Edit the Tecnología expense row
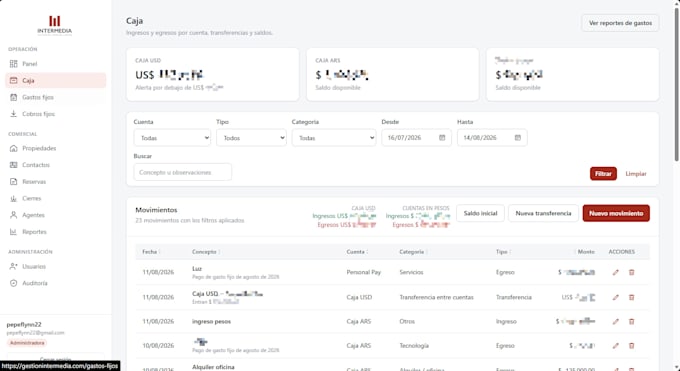680x371 pixels. click(x=615, y=346)
